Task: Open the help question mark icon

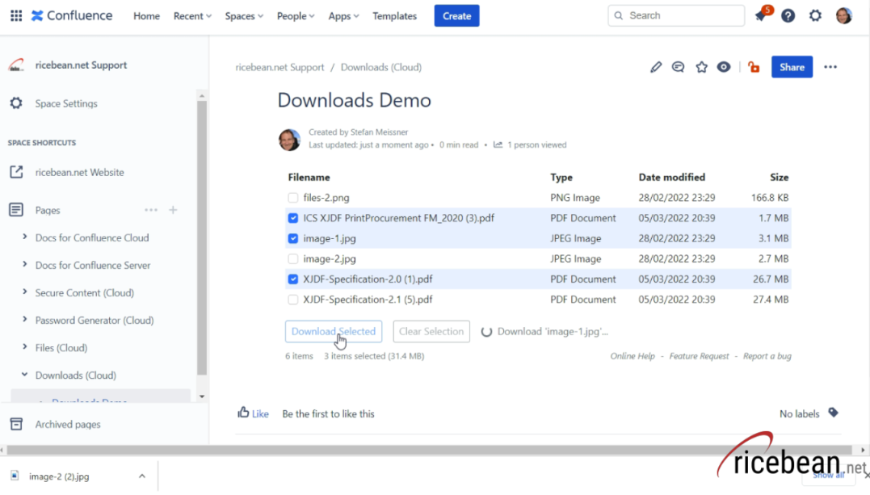Action: (788, 16)
